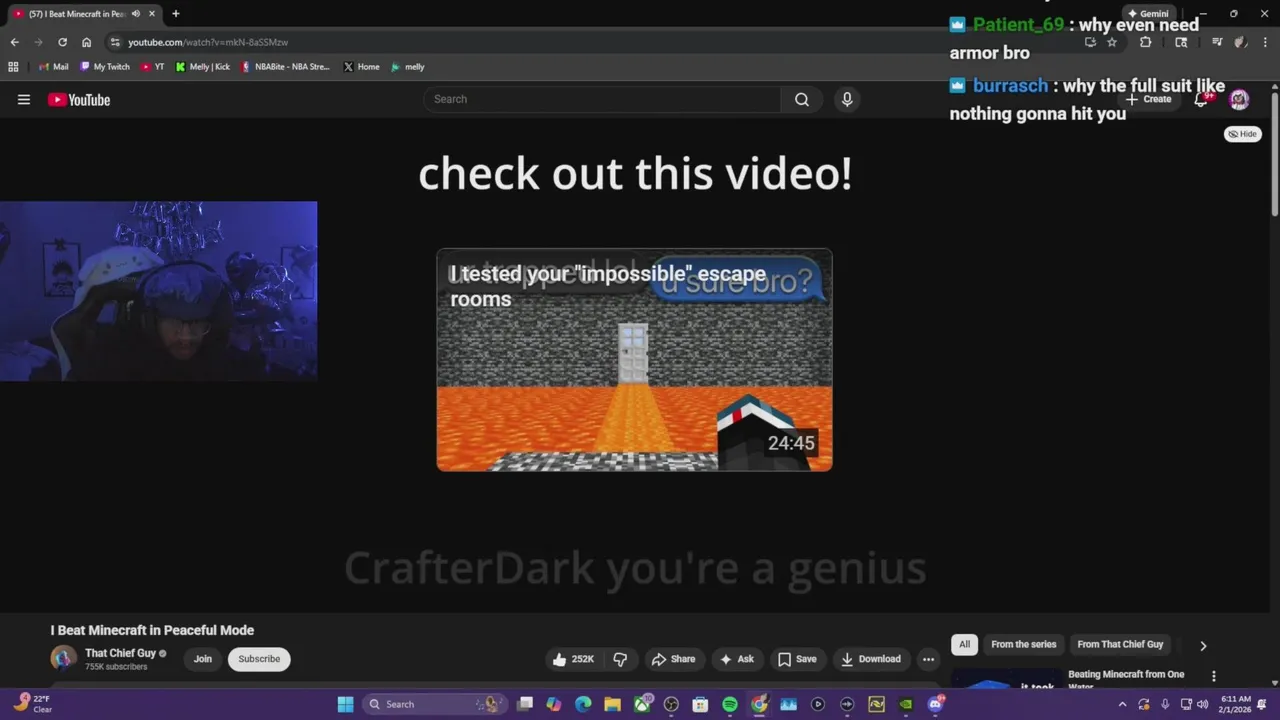Viewport: 1280px width, 720px height.
Task: Open Xbox app in taskbar
Action: [642, 704]
